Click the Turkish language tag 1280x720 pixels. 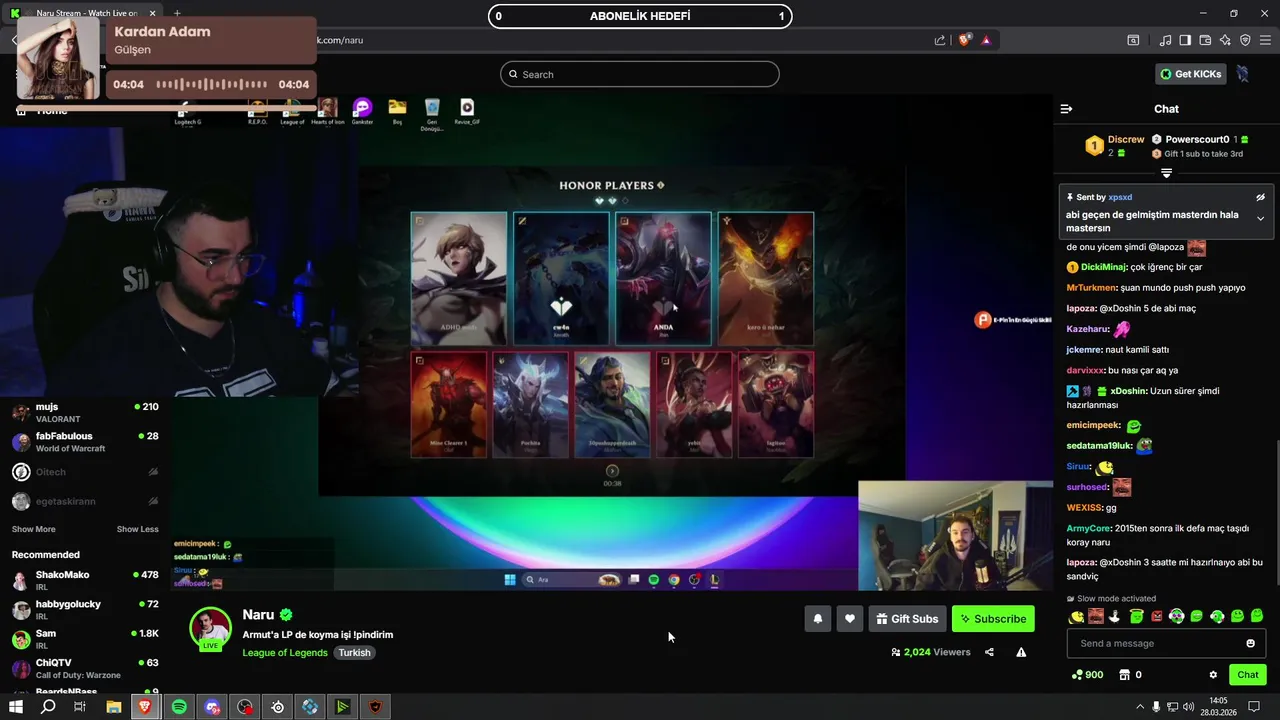point(354,653)
